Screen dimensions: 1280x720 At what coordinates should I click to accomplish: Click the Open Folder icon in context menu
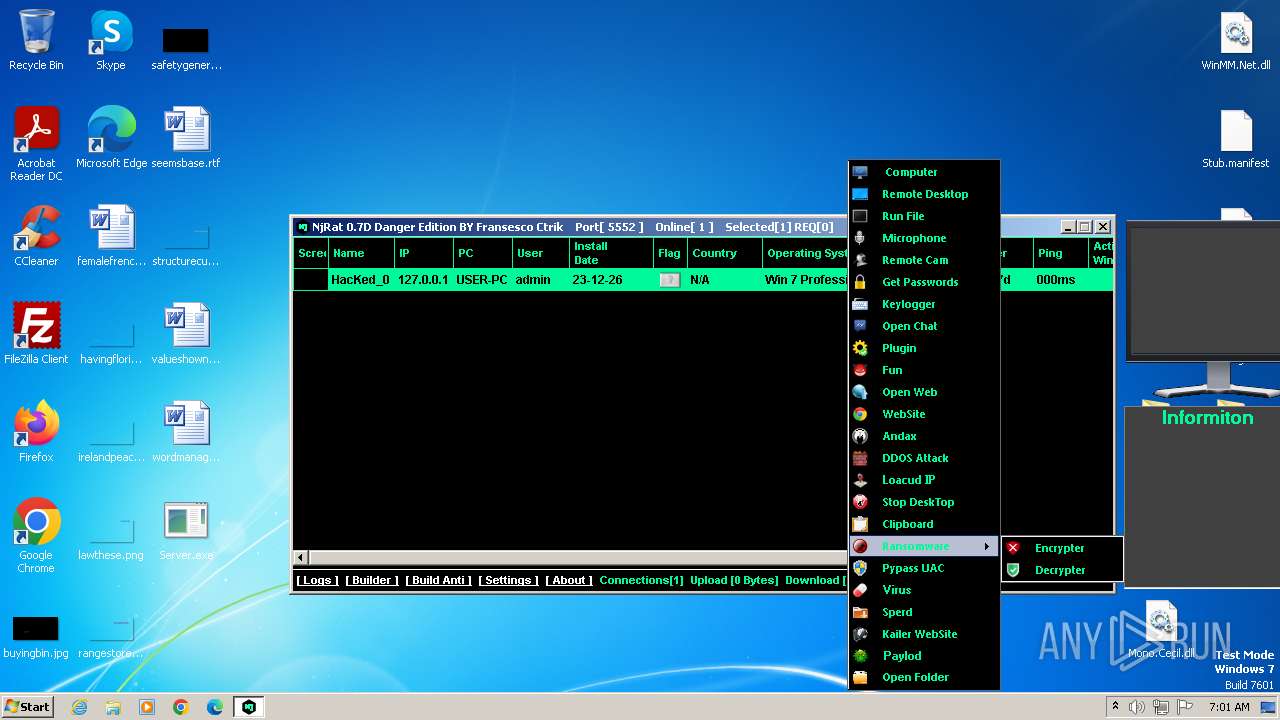[x=860, y=677]
